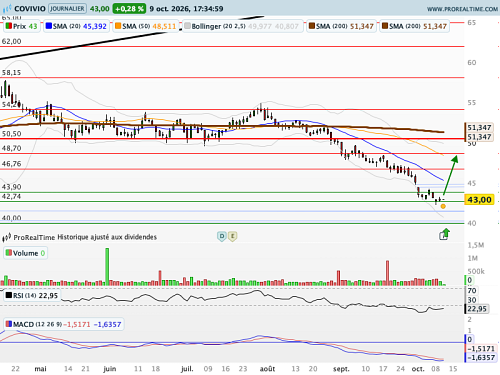Click the 42,74 level label

tap(11, 196)
